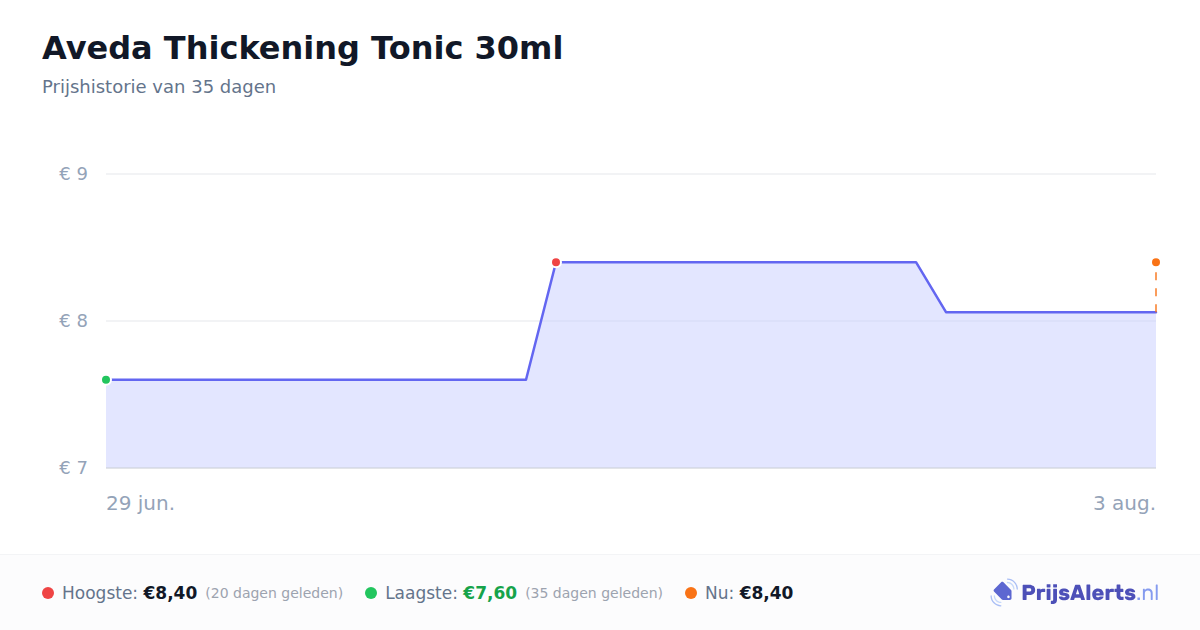Click the € 9 axis label

pos(73,174)
